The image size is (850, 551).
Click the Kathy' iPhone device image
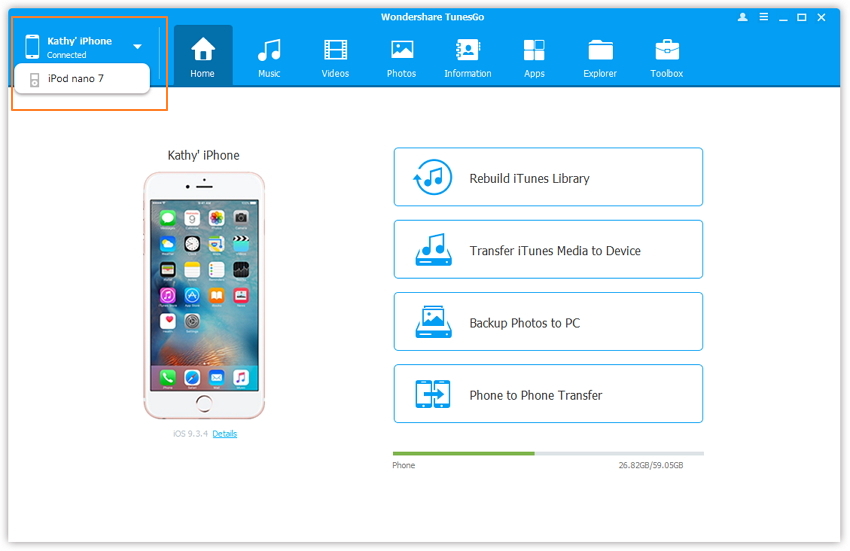click(204, 295)
